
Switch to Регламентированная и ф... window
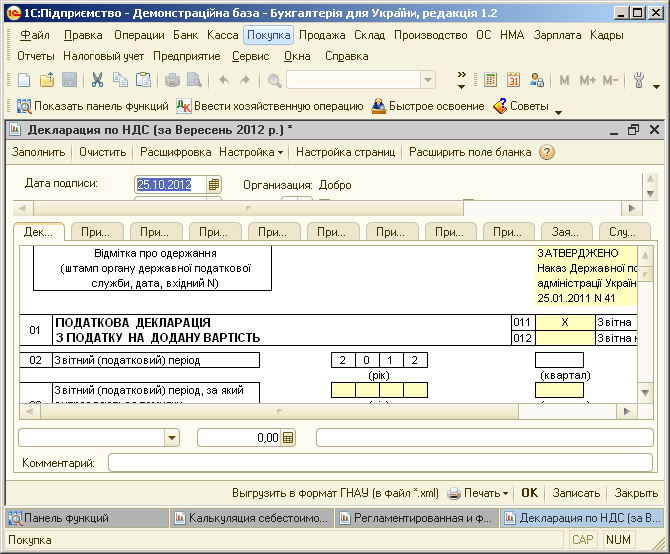click(417, 518)
